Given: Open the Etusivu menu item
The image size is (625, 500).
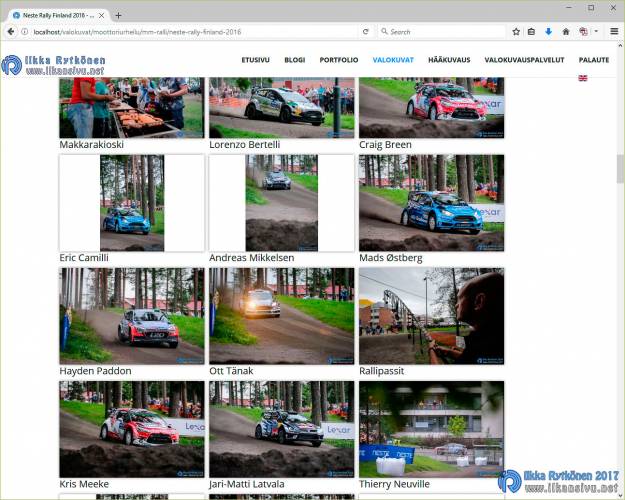Looking at the screenshot, I should coord(255,60).
